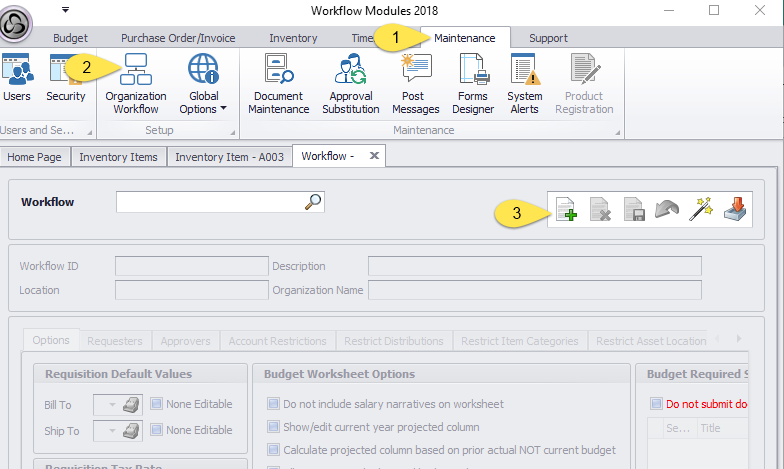Toggle Bill To None Editable checkbox
784x469 pixels.
[x=157, y=404]
